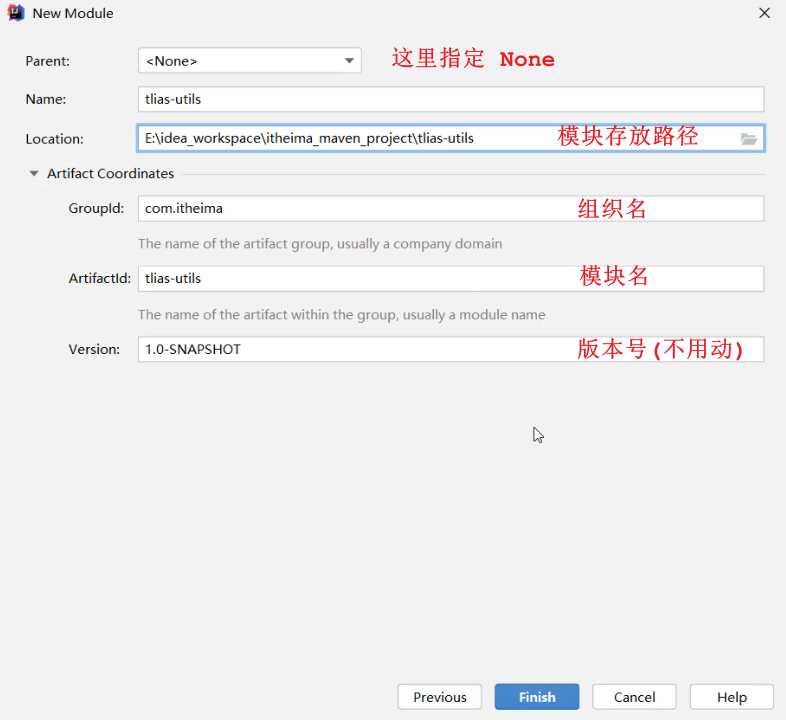Image resolution: width=786 pixels, height=720 pixels.
Task: Click the "Parent:" label
Action: (x=48, y=61)
